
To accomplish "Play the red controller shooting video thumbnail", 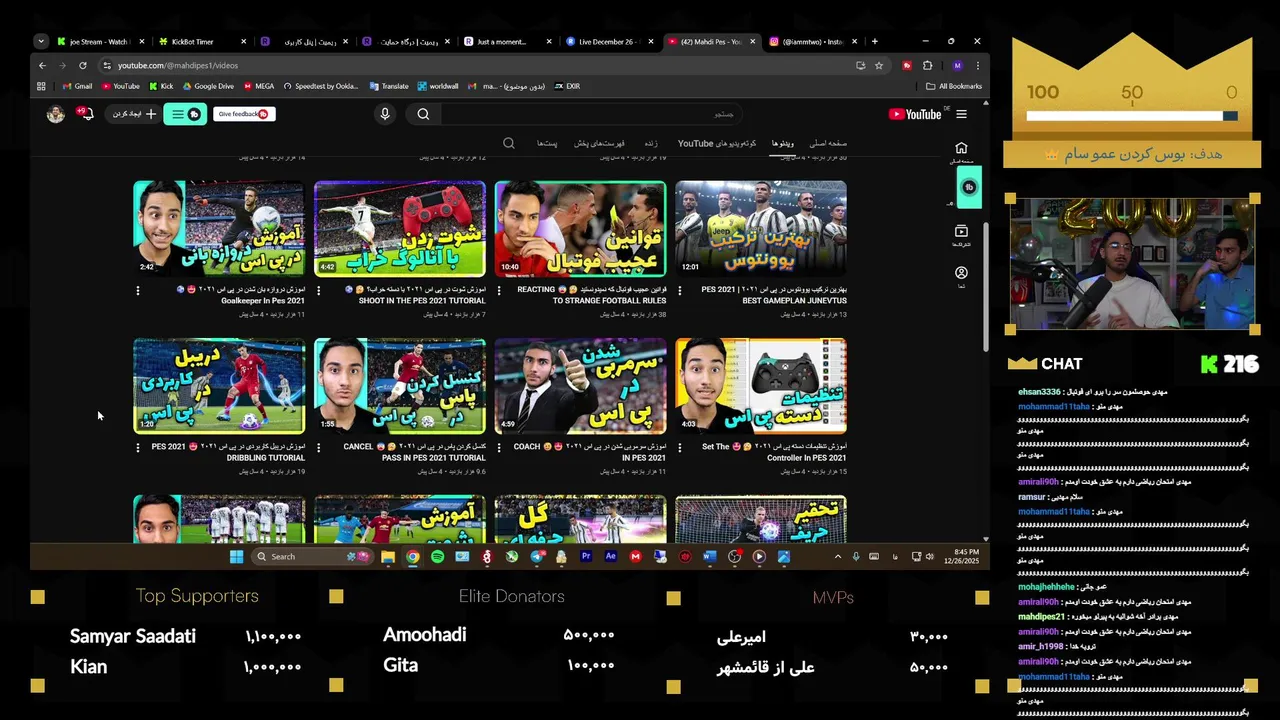I will point(400,228).
